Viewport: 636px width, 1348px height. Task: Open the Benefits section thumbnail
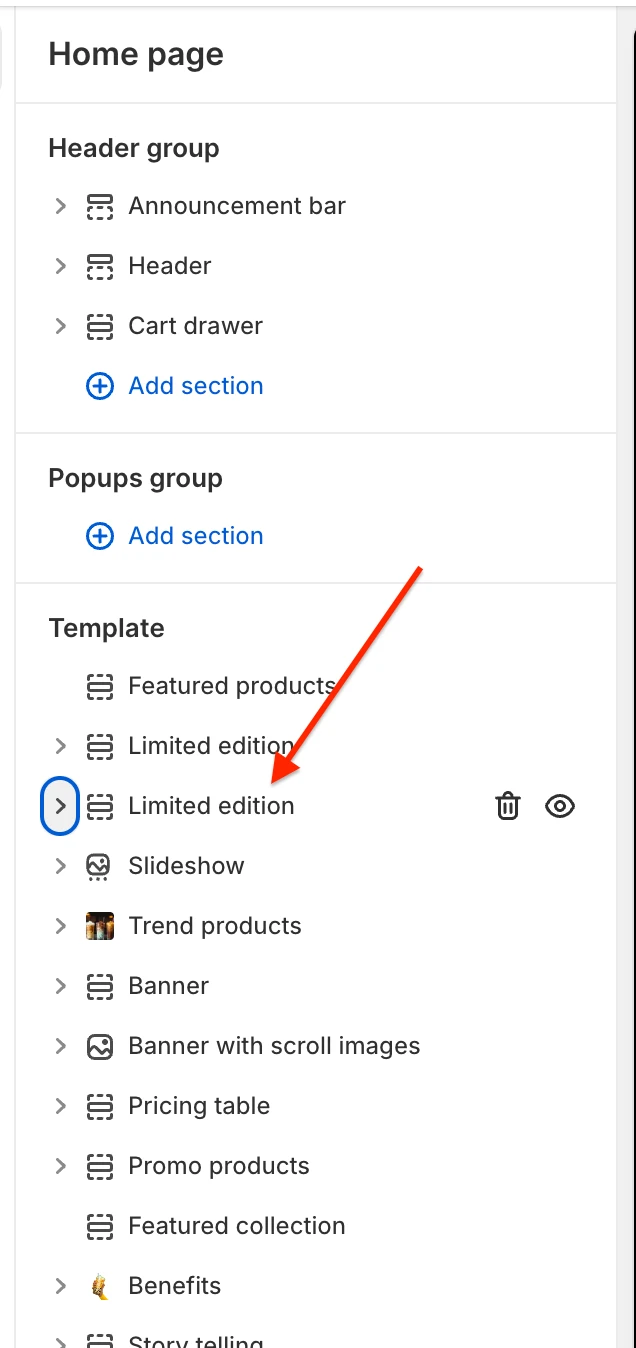coord(99,1286)
